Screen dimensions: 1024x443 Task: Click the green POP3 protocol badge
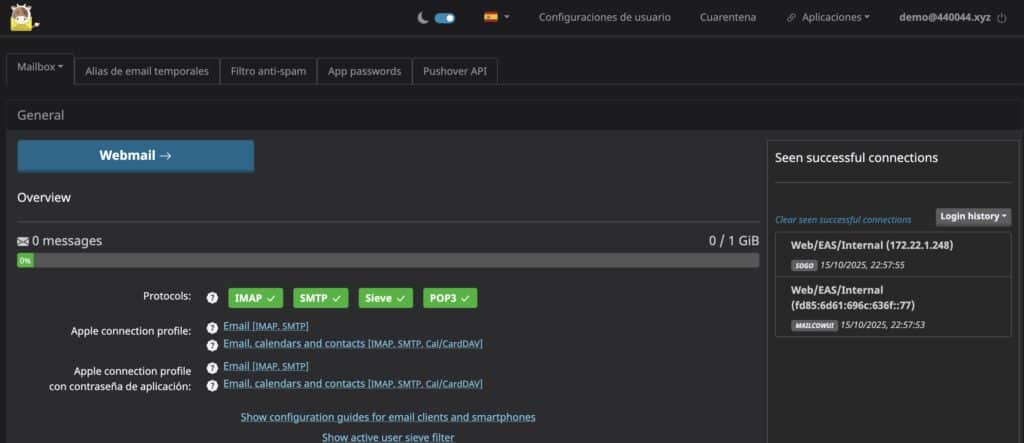coord(449,298)
